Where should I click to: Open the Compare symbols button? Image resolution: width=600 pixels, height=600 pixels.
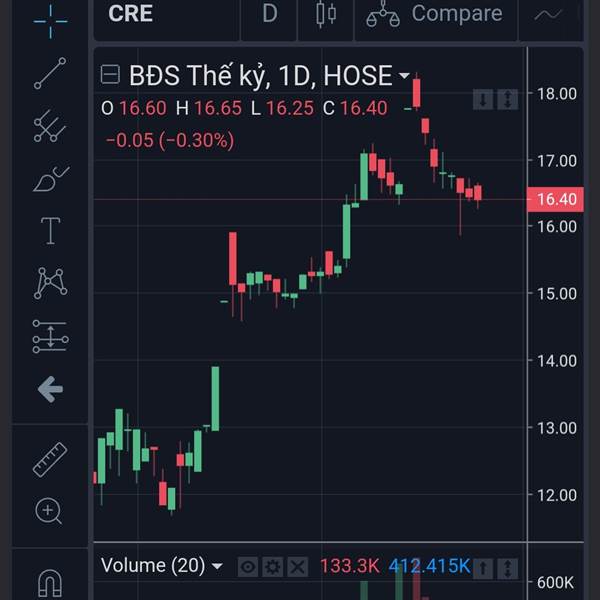point(434,14)
